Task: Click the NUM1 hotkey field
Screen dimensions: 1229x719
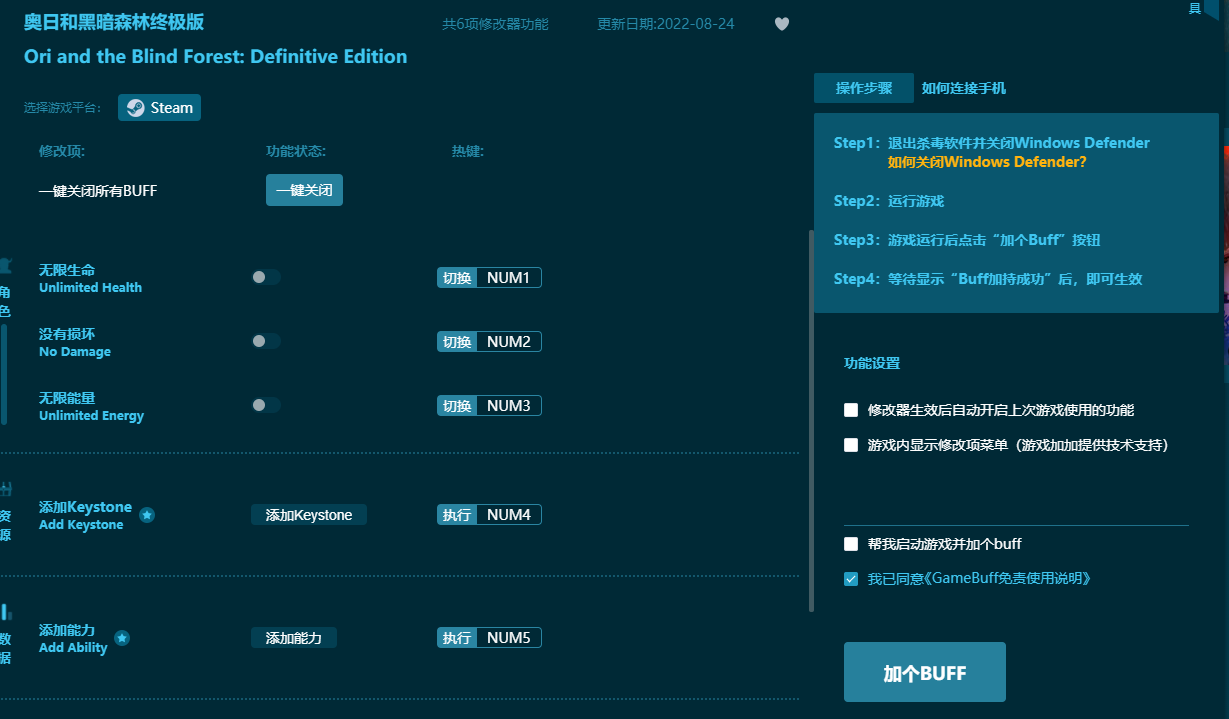Action: click(x=508, y=278)
